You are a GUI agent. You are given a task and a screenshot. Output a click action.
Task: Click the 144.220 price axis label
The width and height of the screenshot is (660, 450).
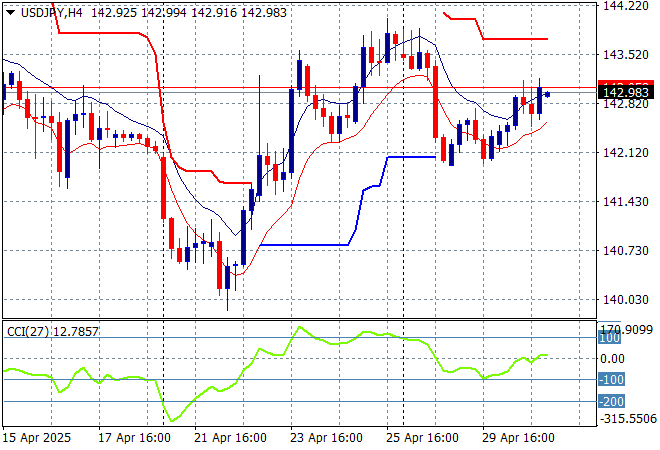click(x=625, y=5)
